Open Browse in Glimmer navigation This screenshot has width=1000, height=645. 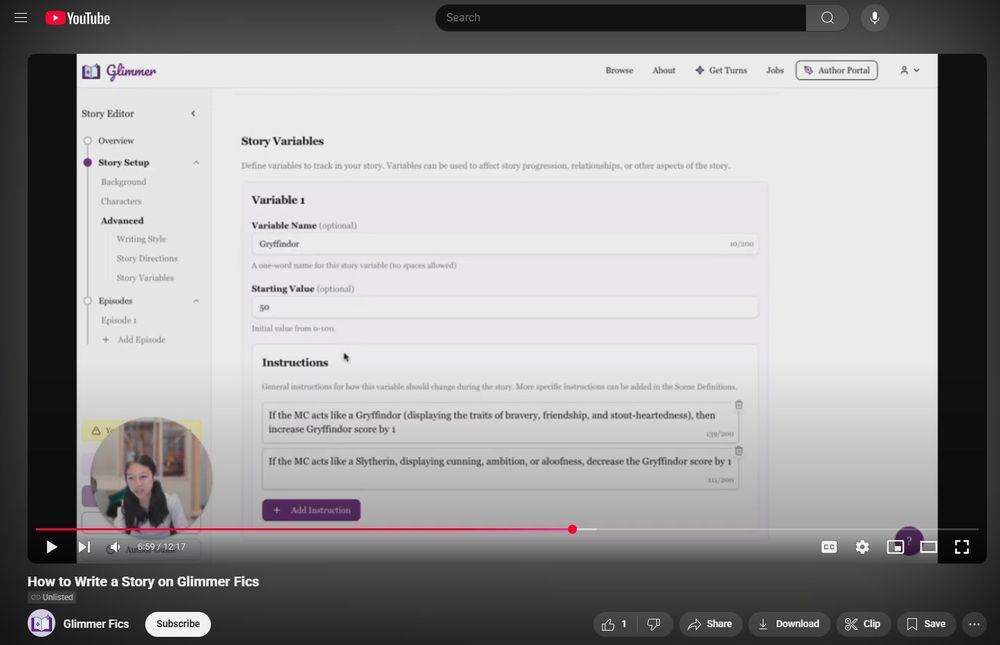coord(619,70)
